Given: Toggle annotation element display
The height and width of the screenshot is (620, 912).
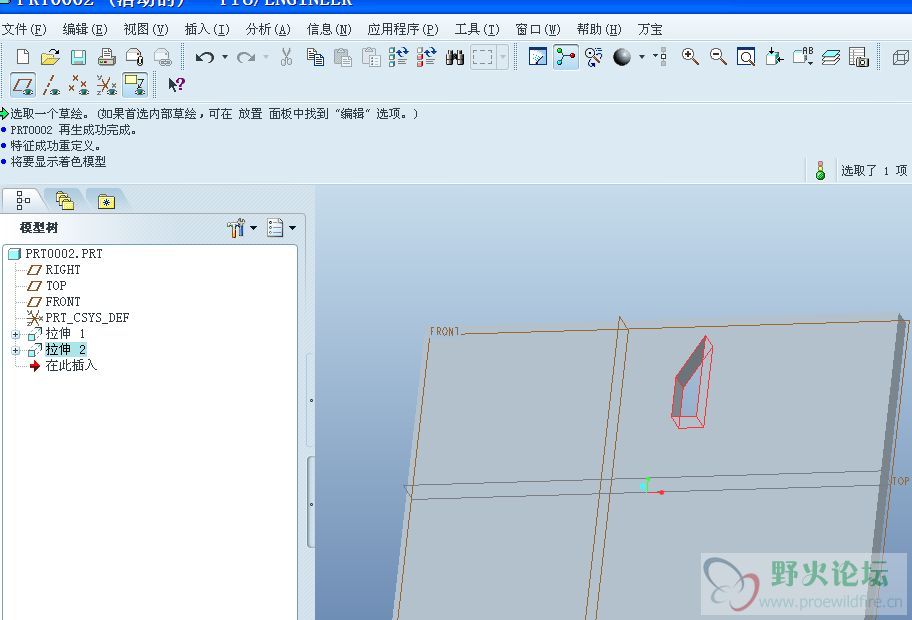Looking at the screenshot, I should (135, 85).
